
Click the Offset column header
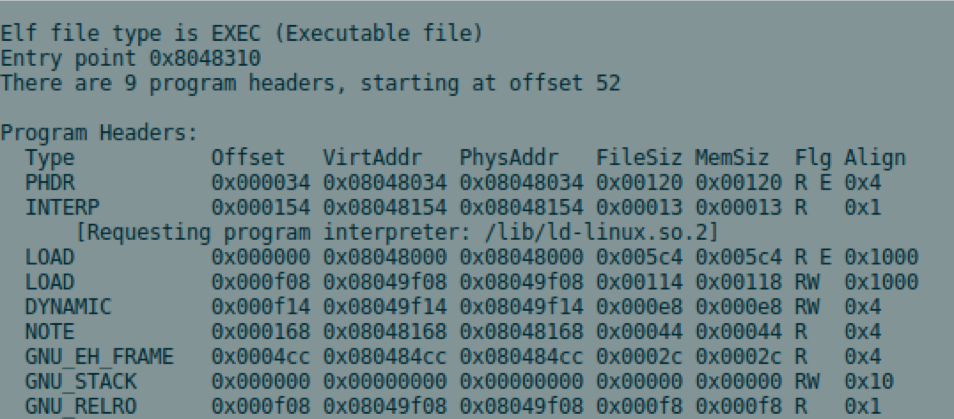(x=248, y=158)
